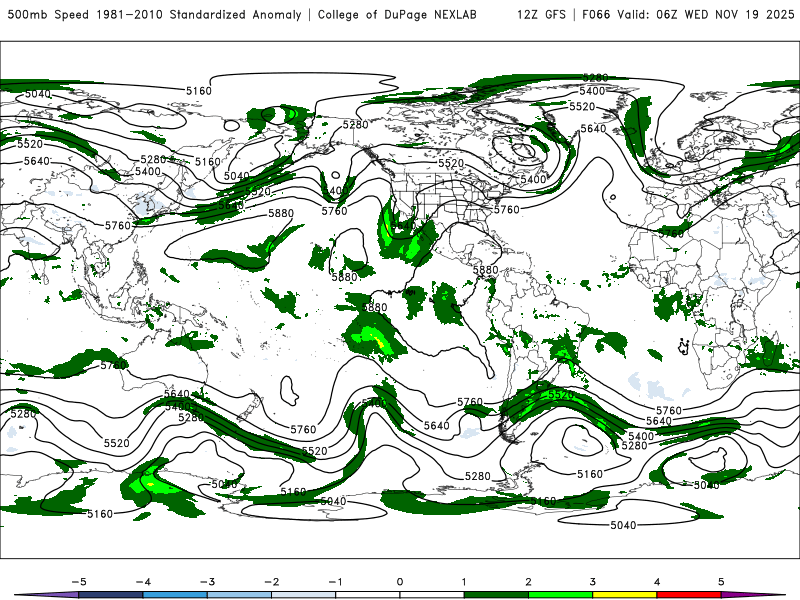Click the '-2' colorbar tick label
This screenshot has height=600, width=800.
tap(271, 582)
